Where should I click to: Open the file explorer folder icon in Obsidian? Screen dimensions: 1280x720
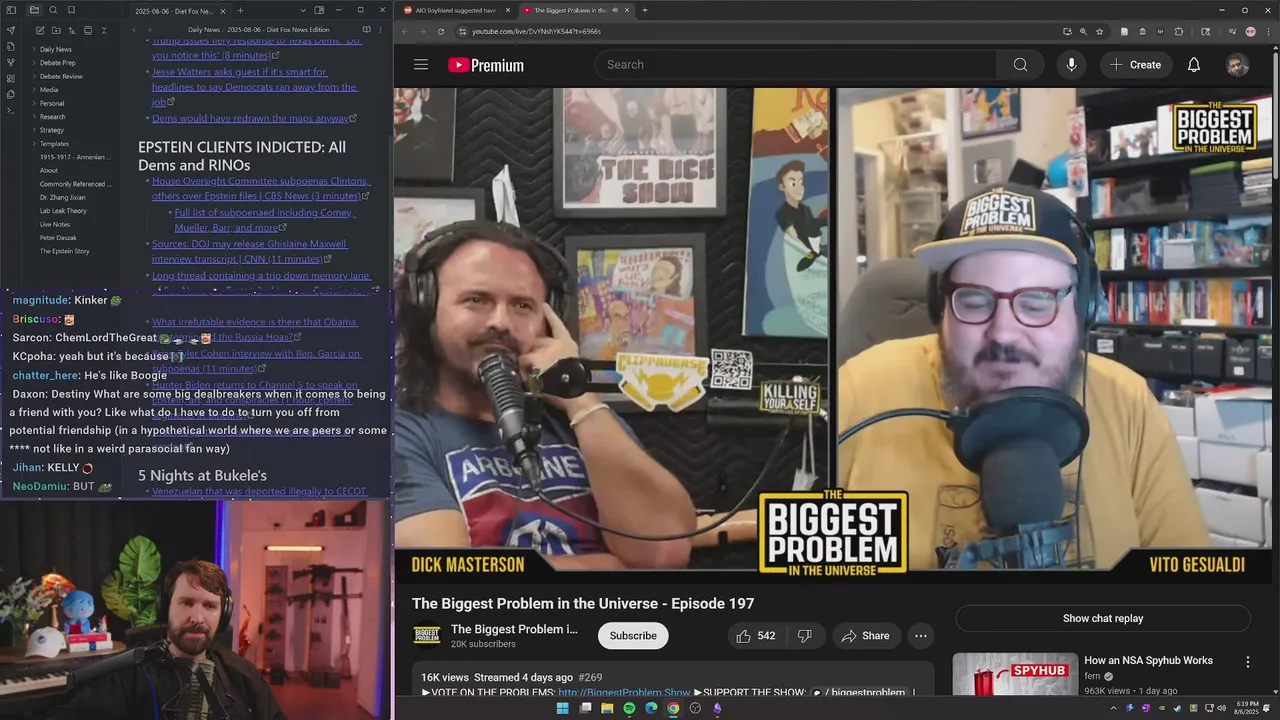click(34, 10)
